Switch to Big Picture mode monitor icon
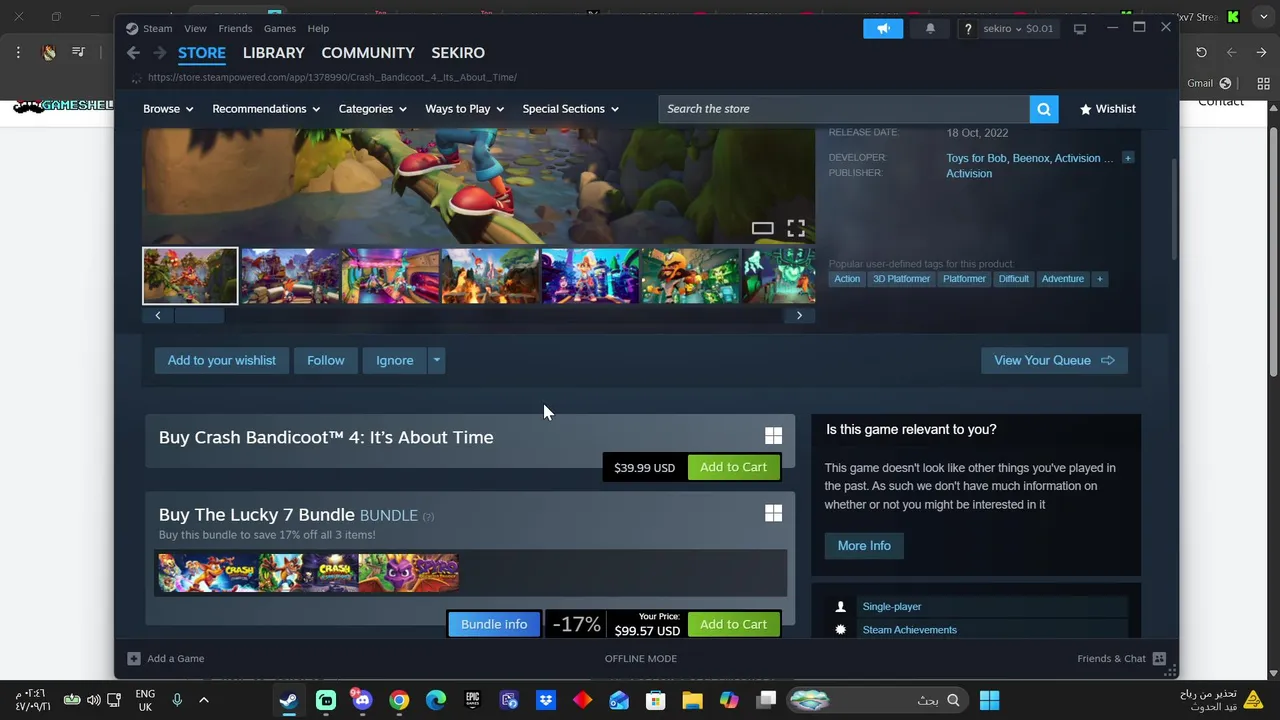The image size is (1280, 720). 1080,29
